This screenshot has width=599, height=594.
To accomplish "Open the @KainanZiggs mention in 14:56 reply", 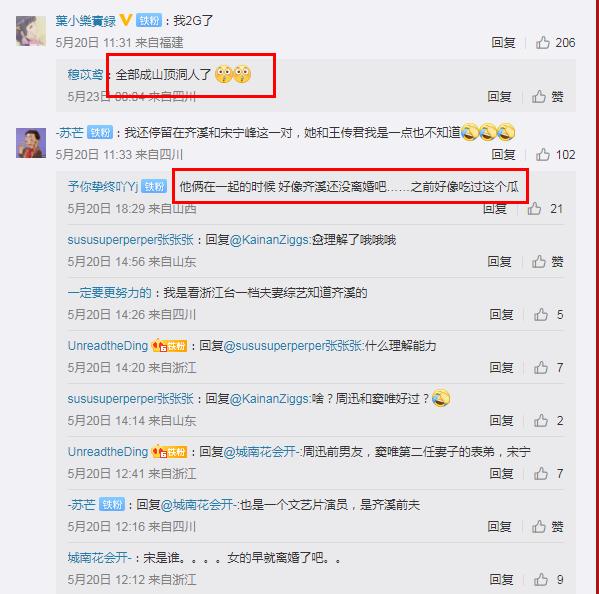I will pyautogui.click(x=270, y=240).
